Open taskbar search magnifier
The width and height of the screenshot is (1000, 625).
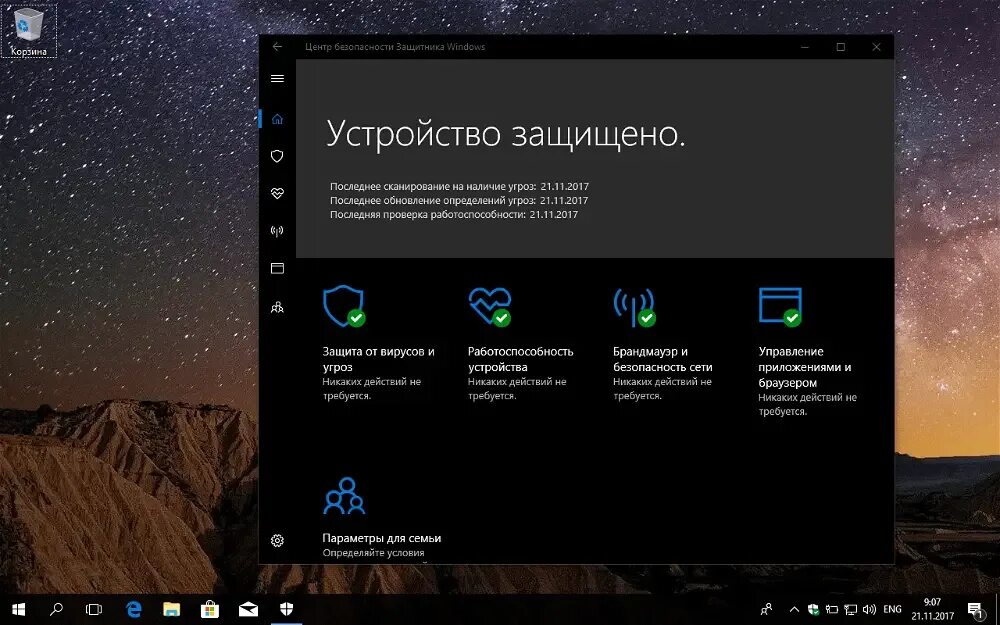(56, 610)
